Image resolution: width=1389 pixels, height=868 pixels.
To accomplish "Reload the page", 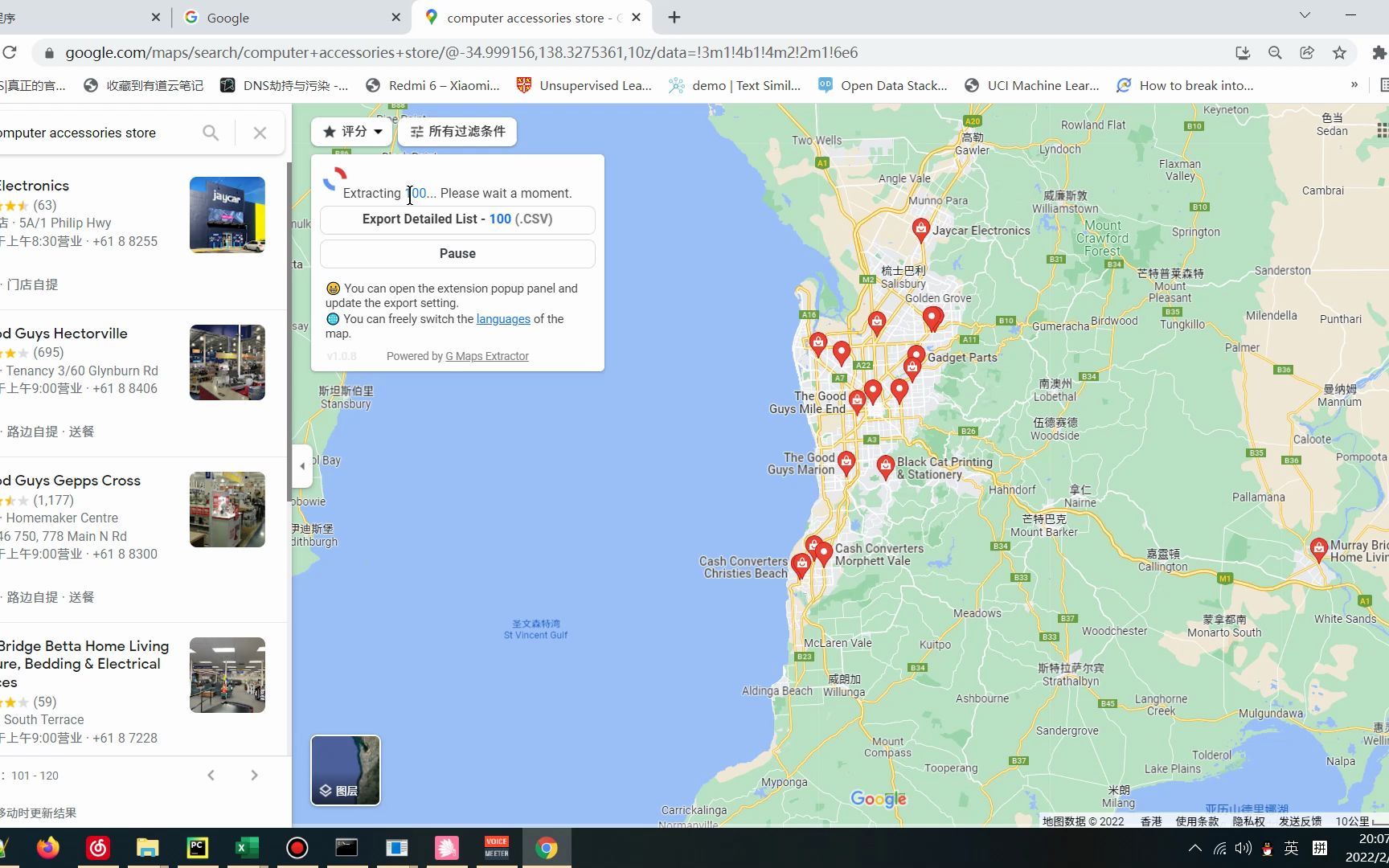I will click(x=10, y=52).
